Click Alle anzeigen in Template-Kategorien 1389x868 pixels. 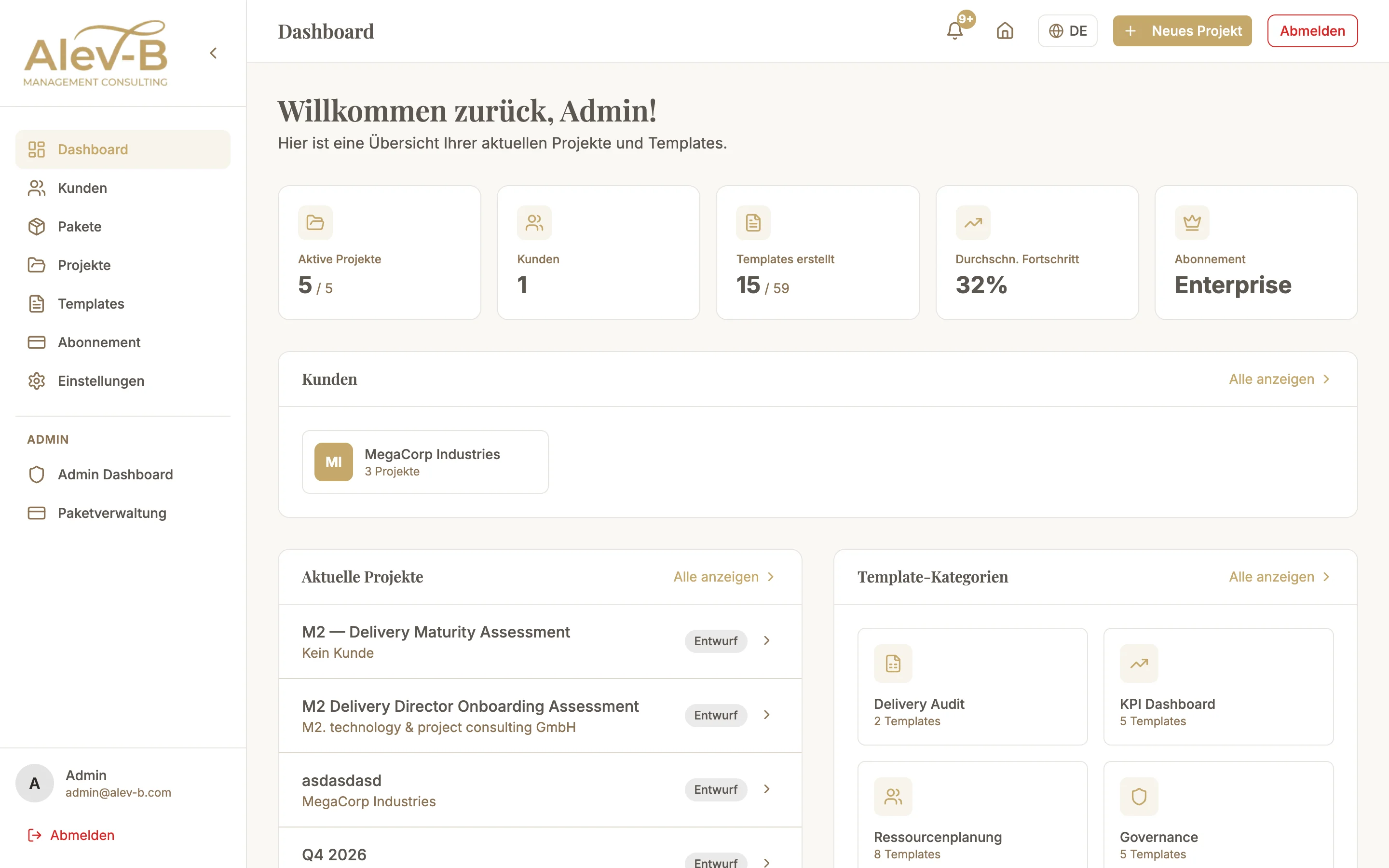(1280, 576)
